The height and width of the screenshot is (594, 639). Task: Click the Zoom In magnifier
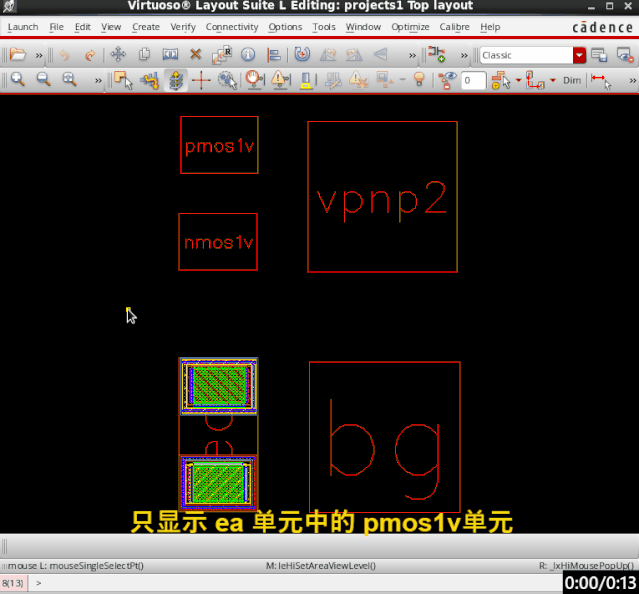[x=17, y=79]
